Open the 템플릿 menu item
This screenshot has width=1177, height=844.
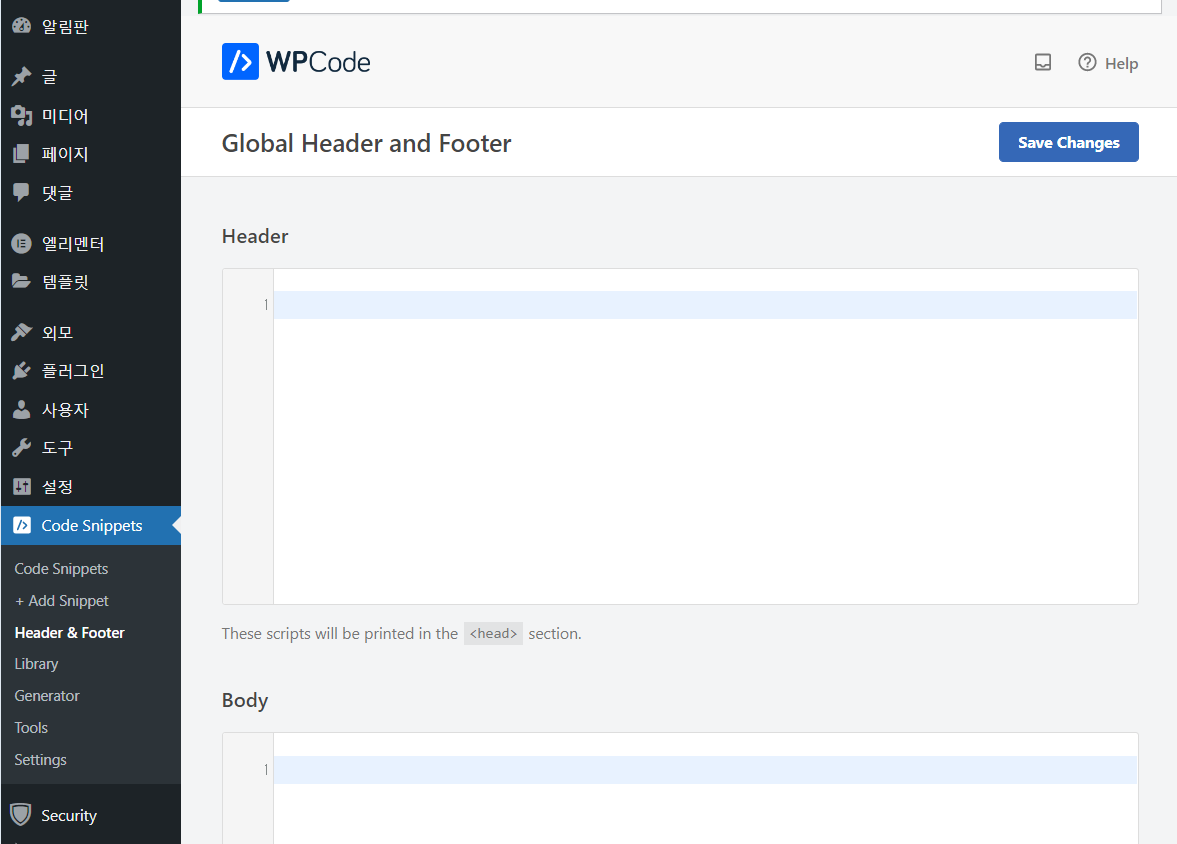click(91, 282)
